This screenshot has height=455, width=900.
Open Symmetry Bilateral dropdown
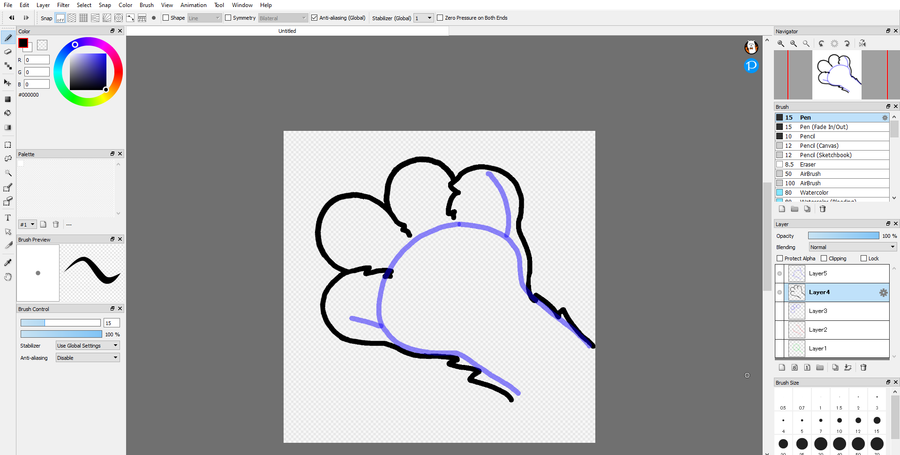283,18
